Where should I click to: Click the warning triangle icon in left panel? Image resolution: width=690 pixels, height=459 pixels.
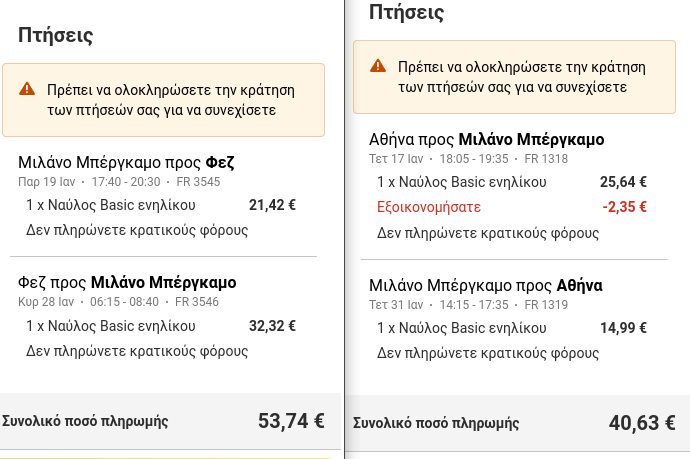coord(27,89)
